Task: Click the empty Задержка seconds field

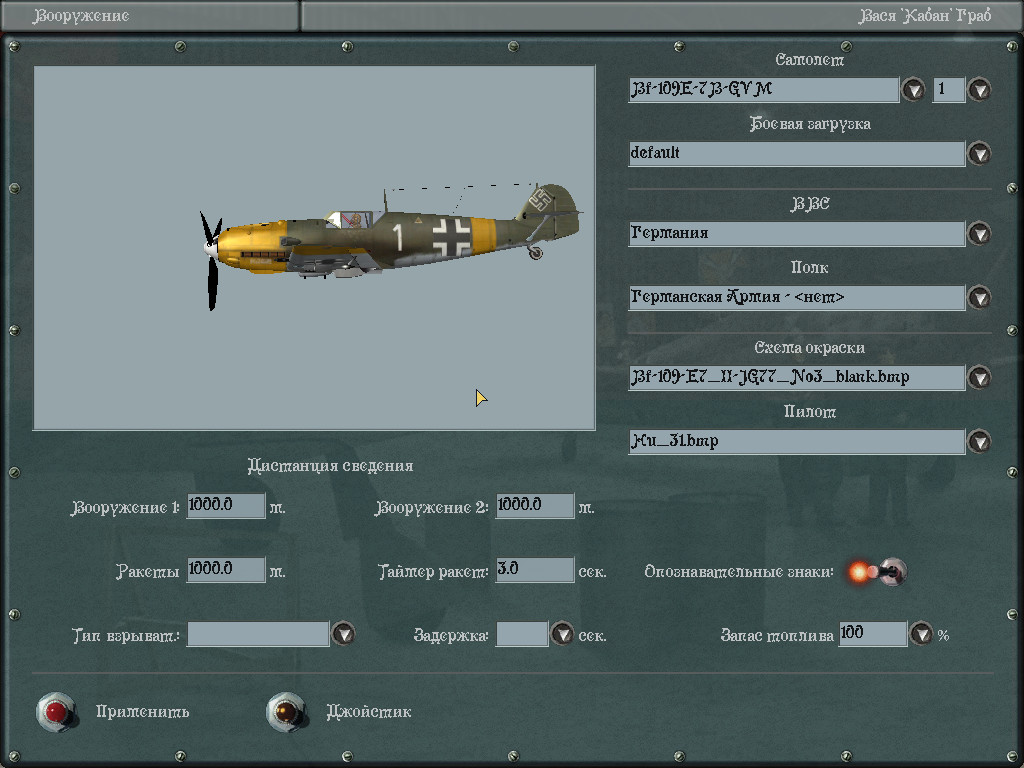Action: click(522, 633)
